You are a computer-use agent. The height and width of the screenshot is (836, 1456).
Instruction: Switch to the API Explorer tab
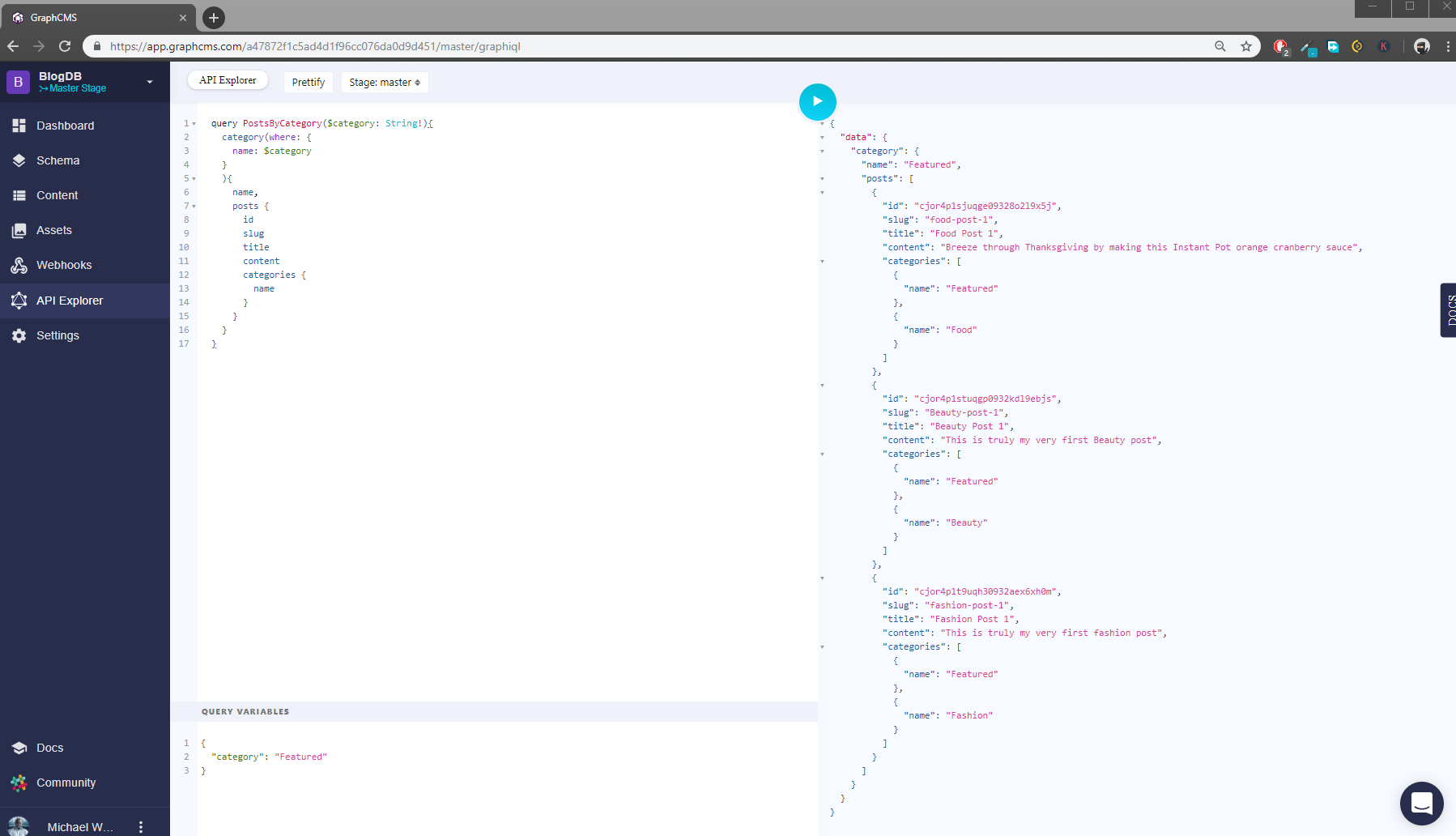point(228,79)
